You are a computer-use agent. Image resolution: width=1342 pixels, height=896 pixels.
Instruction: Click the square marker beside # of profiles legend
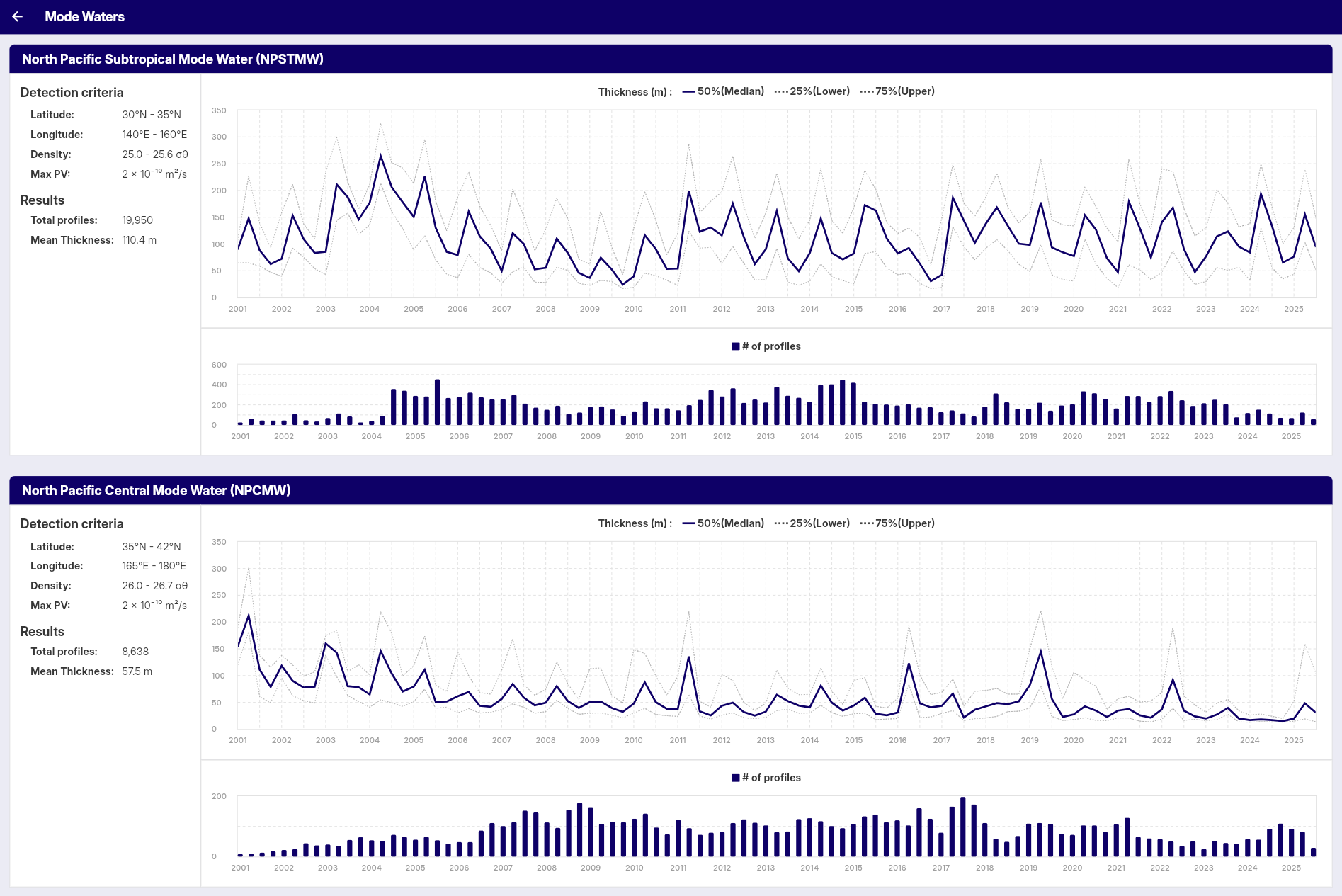(x=734, y=346)
